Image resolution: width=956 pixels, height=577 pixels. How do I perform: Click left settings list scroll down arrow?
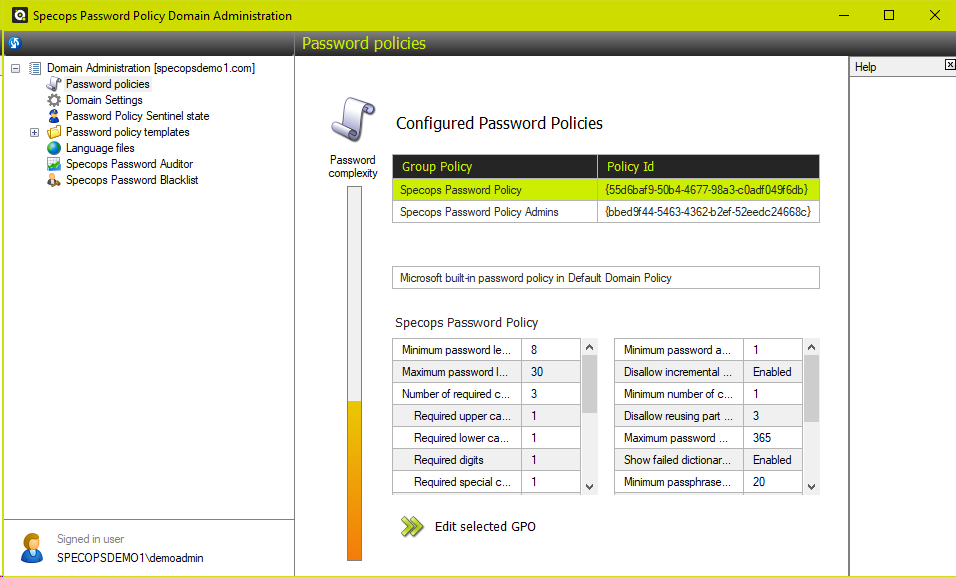[589, 486]
